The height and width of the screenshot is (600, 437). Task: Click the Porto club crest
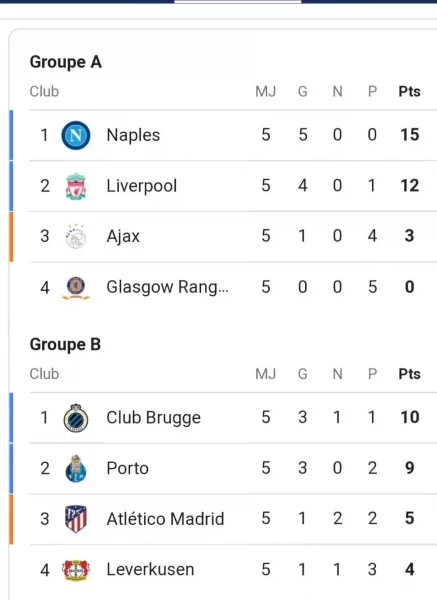76,468
